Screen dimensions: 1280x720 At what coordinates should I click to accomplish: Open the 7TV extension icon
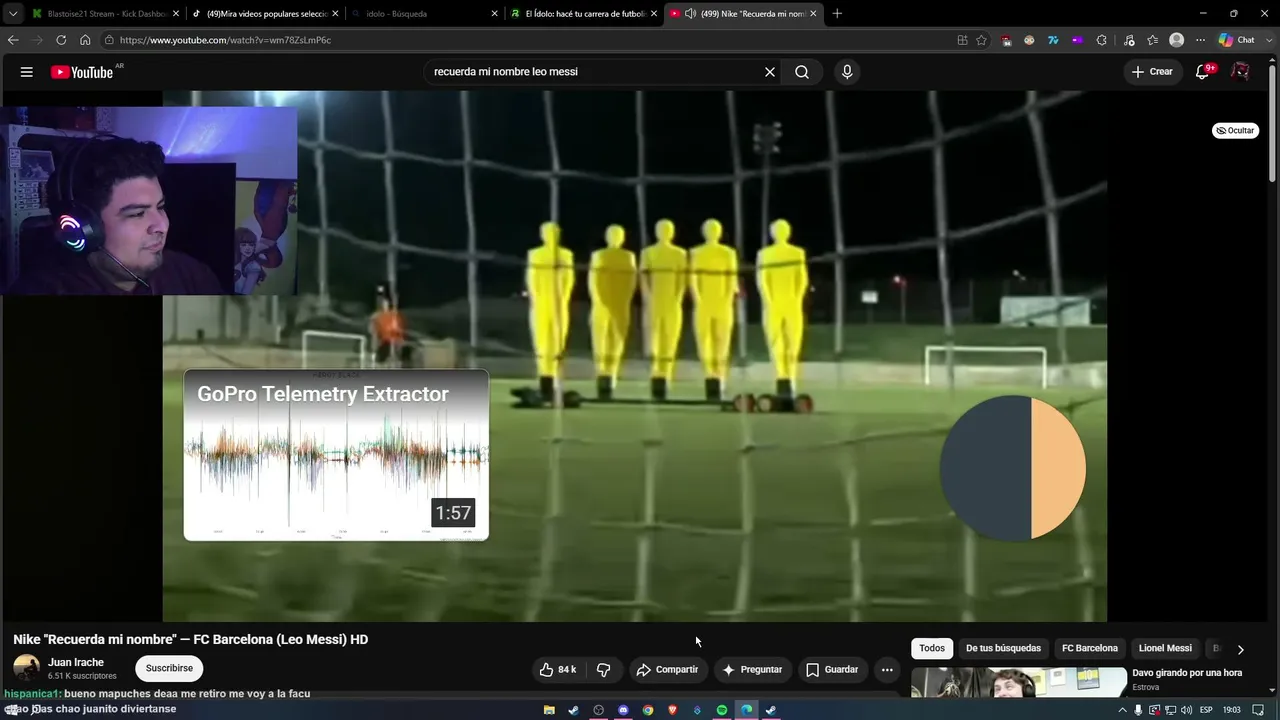click(1053, 40)
